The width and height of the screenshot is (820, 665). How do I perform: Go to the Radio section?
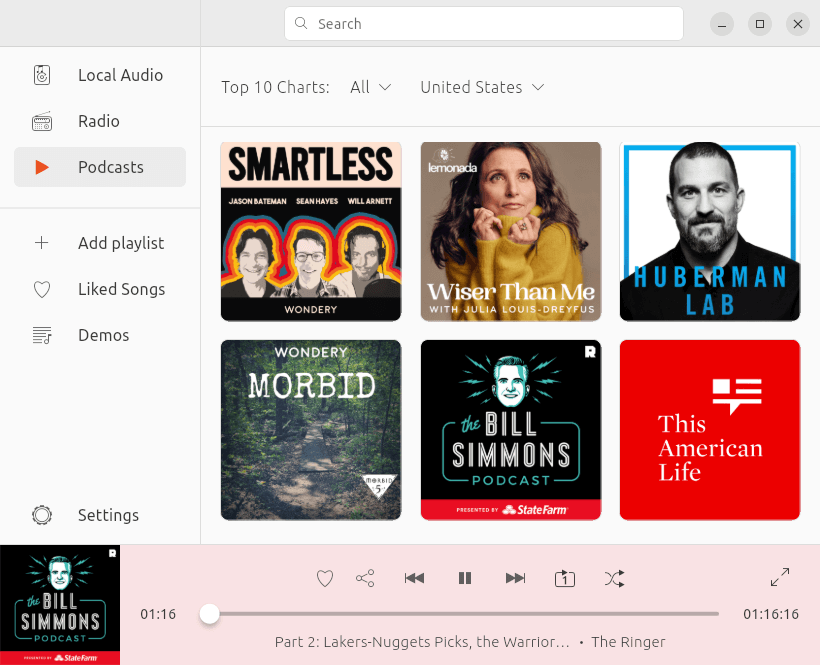[100, 121]
